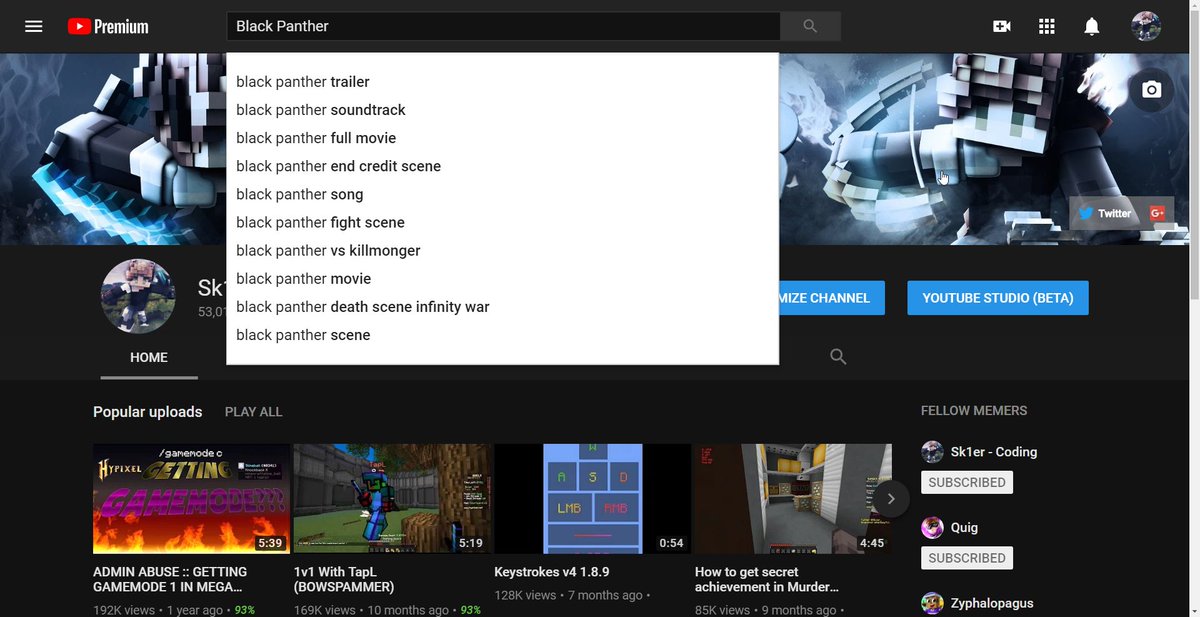Open YouTube Studio (Beta)

[x=998, y=298]
